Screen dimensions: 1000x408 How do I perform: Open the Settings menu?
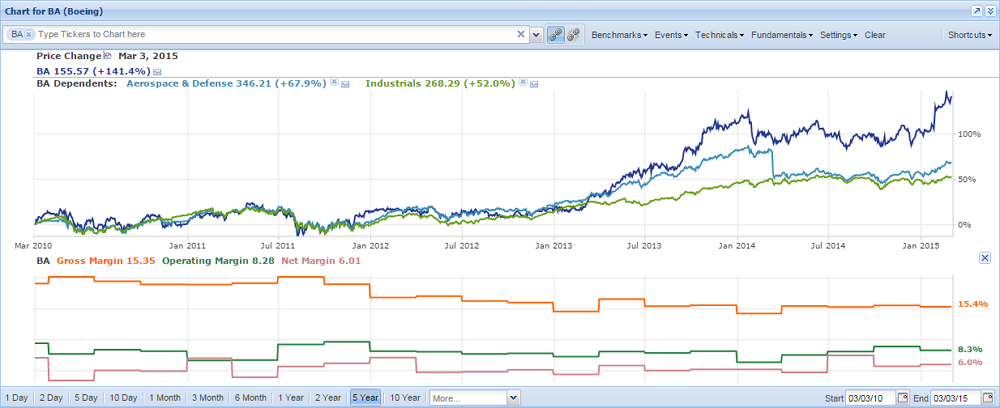pos(838,35)
